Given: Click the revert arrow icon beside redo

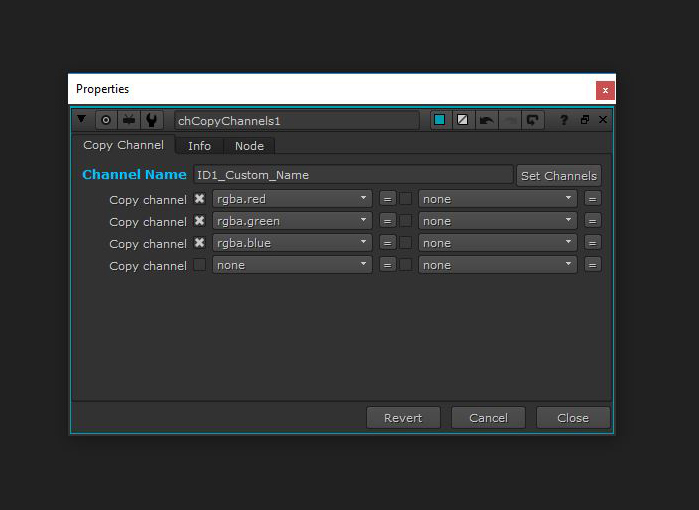Looking at the screenshot, I should click(533, 120).
